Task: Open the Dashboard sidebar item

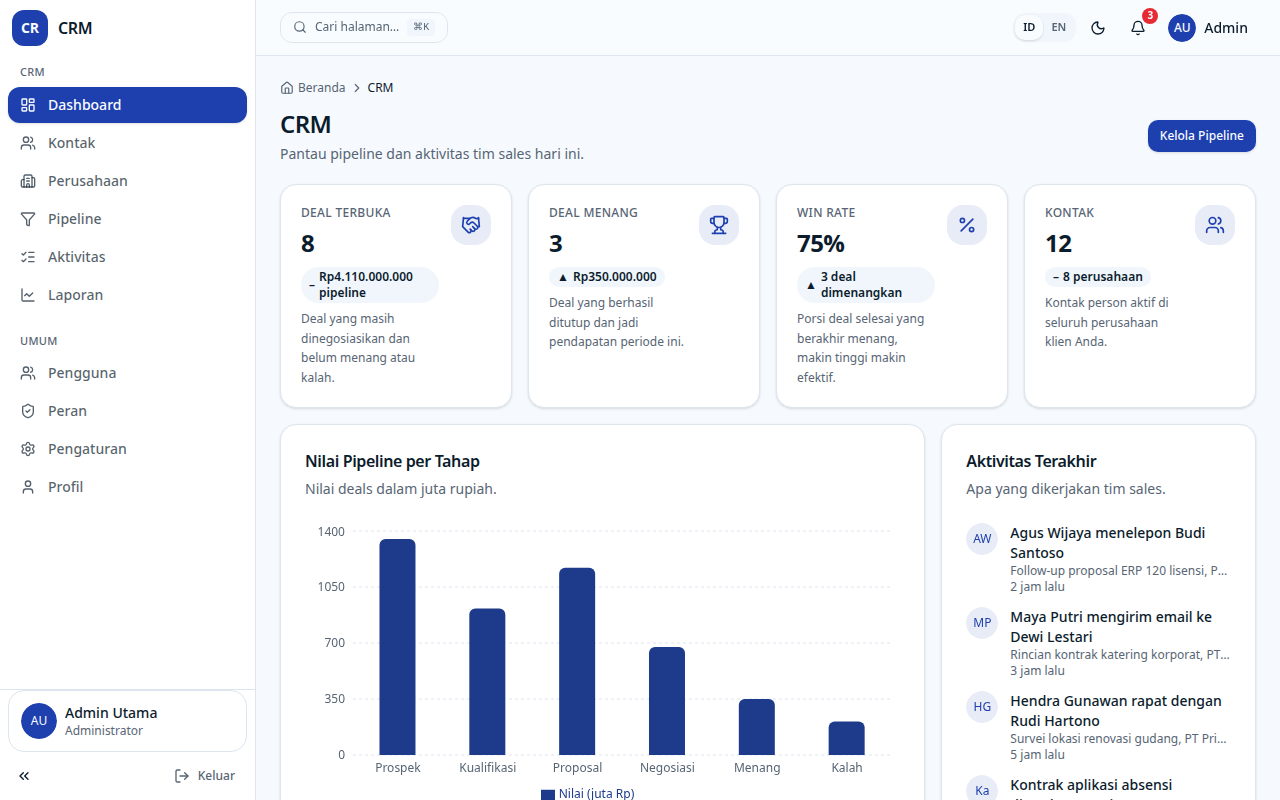Action: [127, 105]
